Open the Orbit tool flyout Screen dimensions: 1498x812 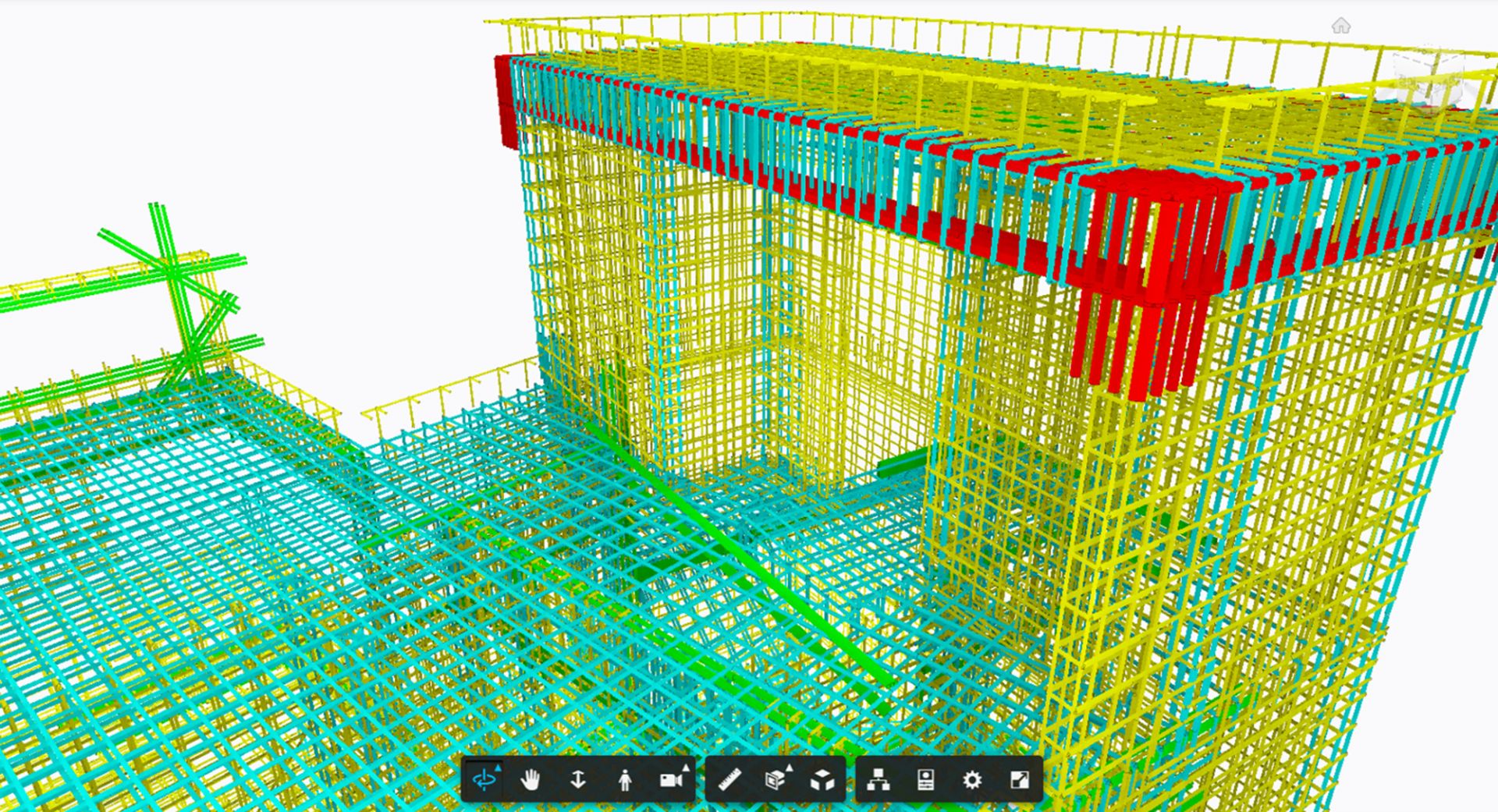(485, 779)
